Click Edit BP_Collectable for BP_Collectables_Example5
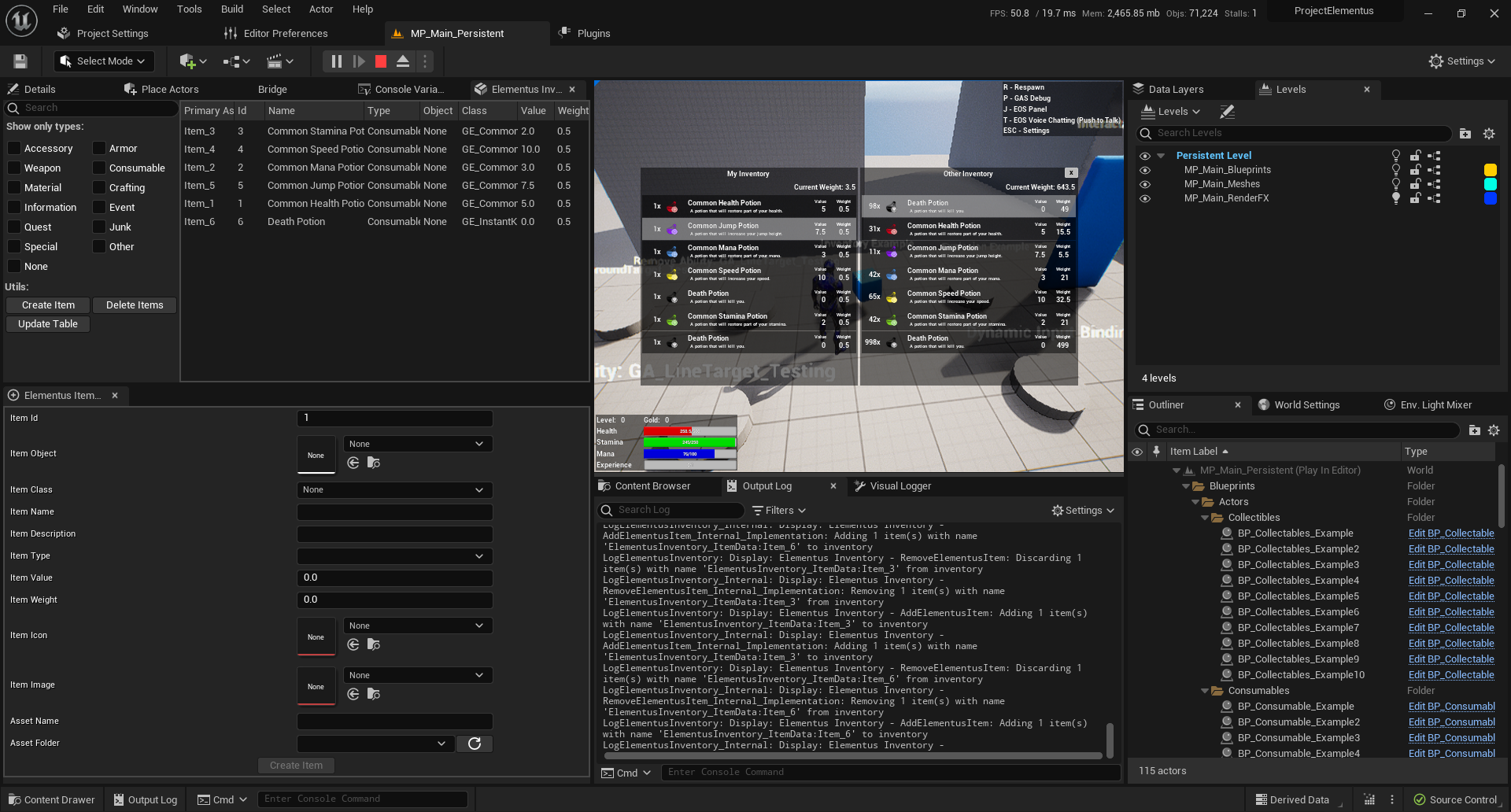This screenshot has width=1511, height=812. [1450, 596]
